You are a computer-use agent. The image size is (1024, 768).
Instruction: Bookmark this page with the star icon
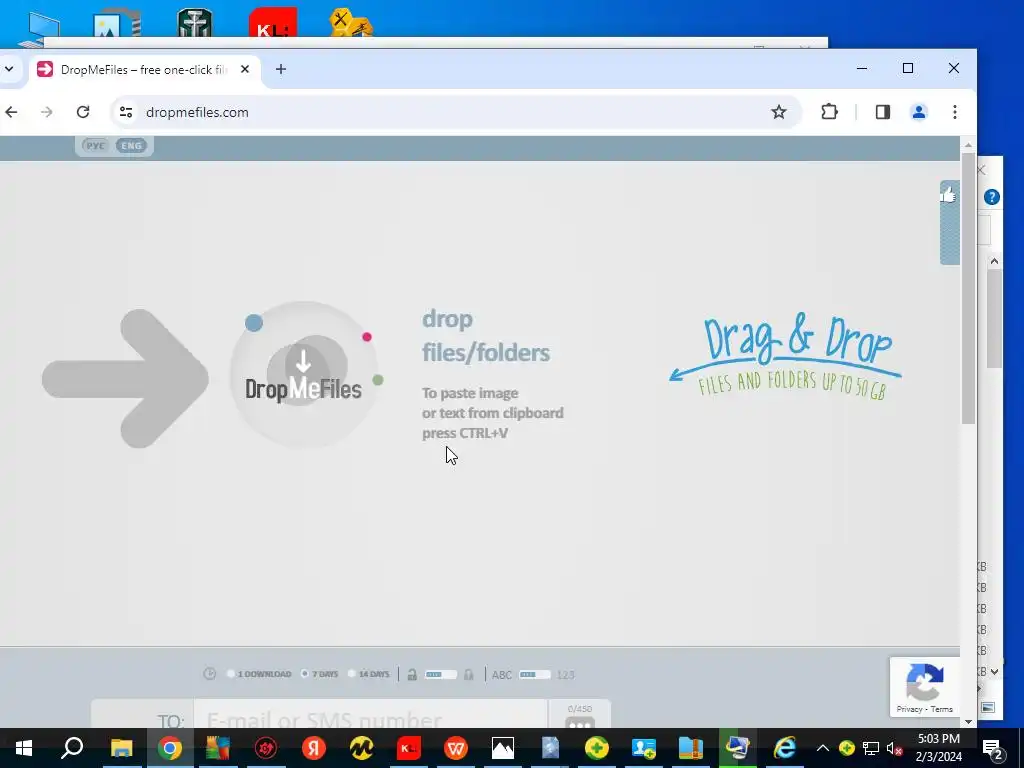(778, 112)
